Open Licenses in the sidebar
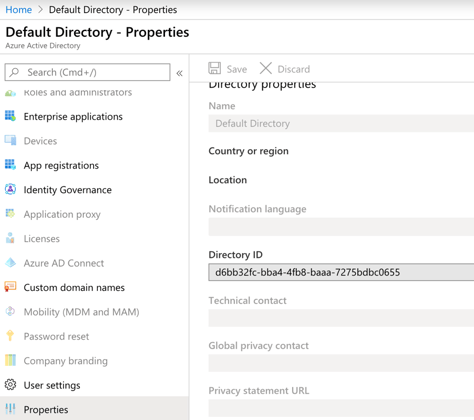Viewport: 474px width, 420px height. (42, 239)
